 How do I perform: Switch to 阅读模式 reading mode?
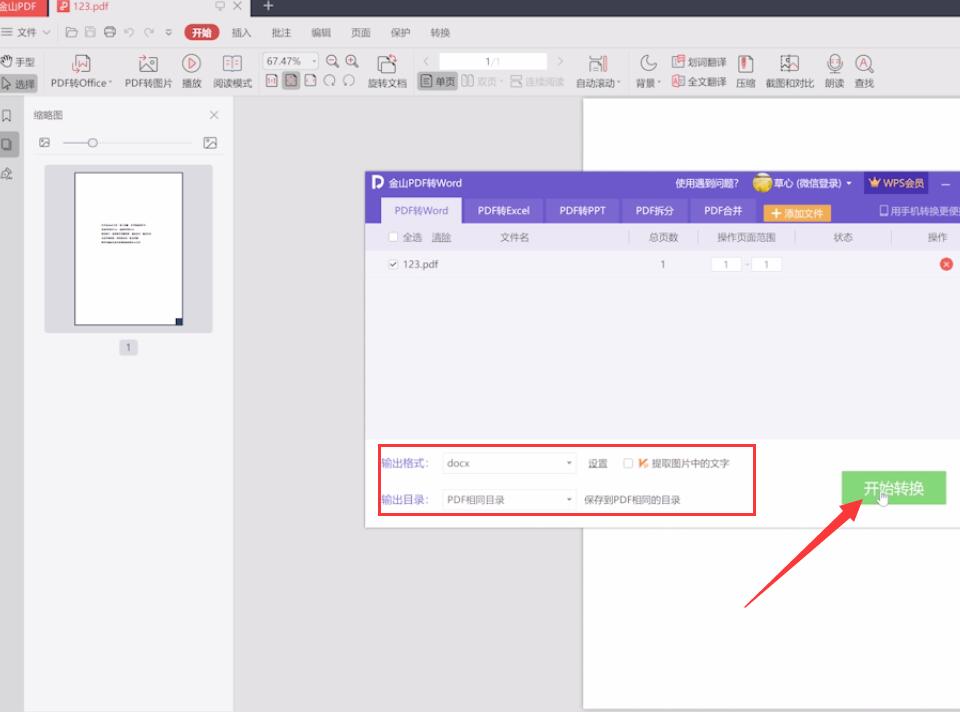(x=232, y=72)
